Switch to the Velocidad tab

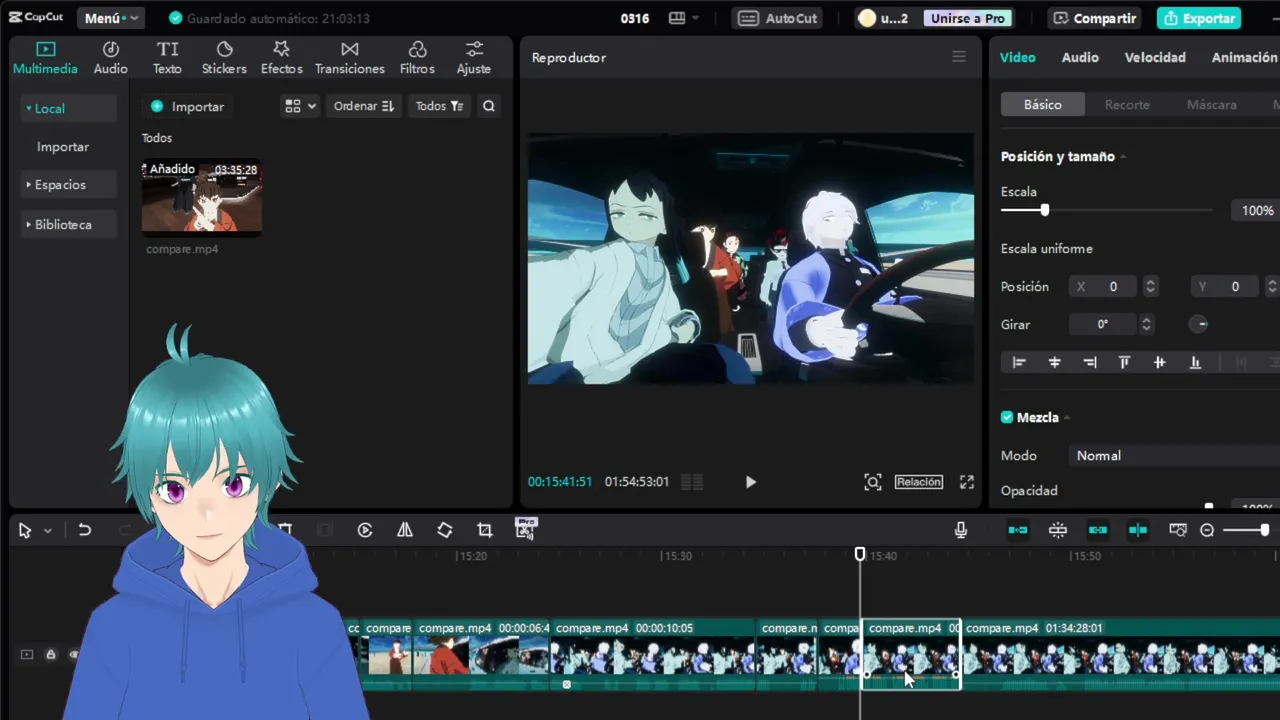(1155, 57)
